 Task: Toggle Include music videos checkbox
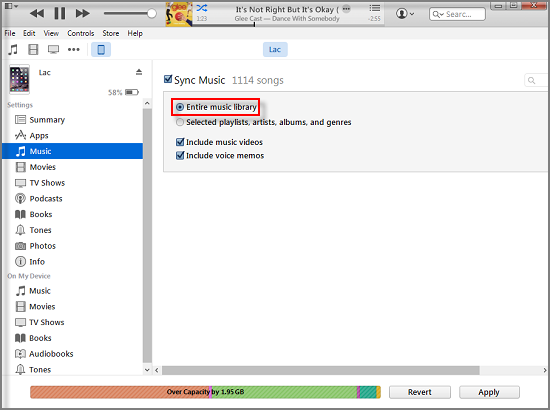(x=180, y=142)
